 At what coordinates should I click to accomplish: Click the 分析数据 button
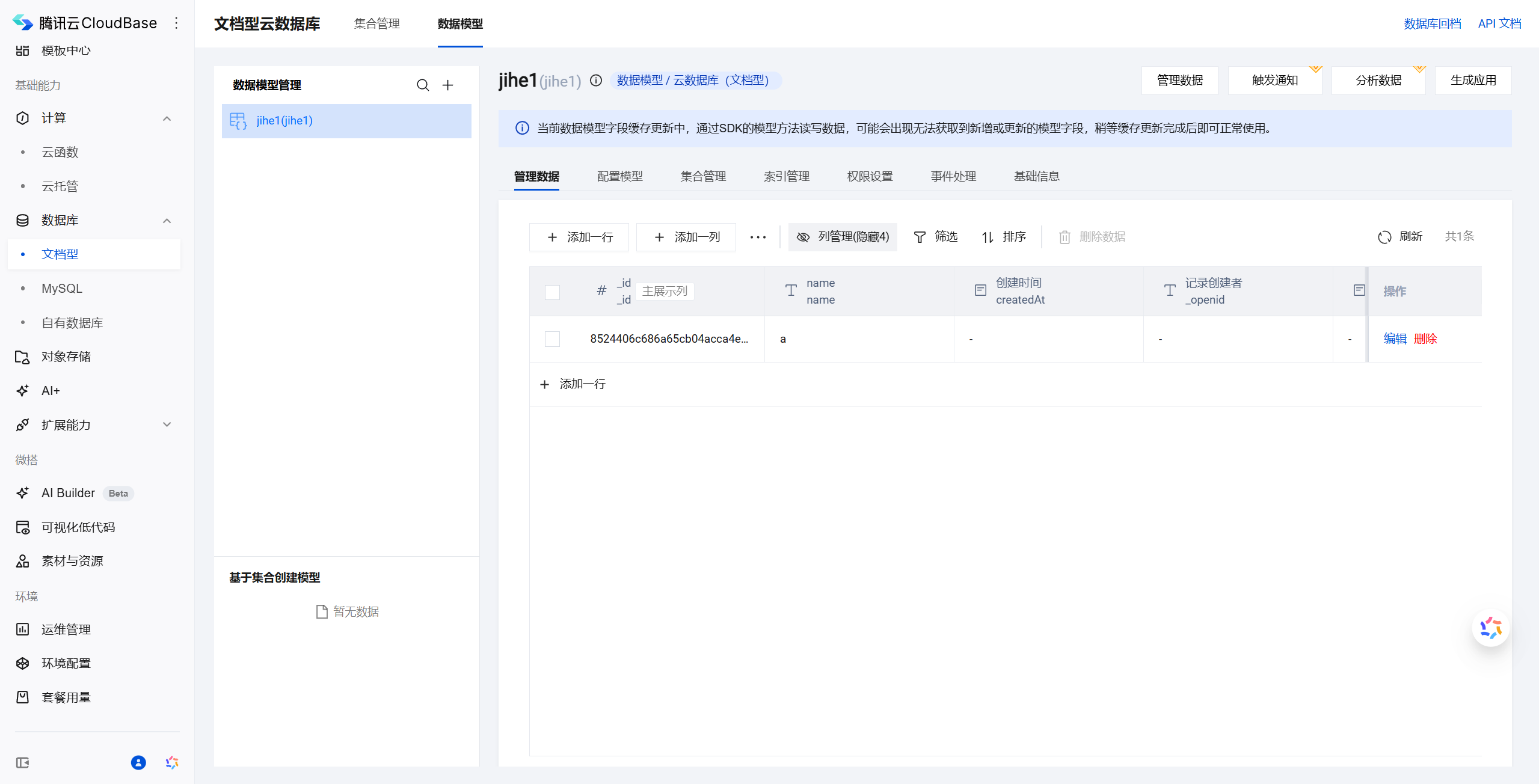[x=1378, y=81]
